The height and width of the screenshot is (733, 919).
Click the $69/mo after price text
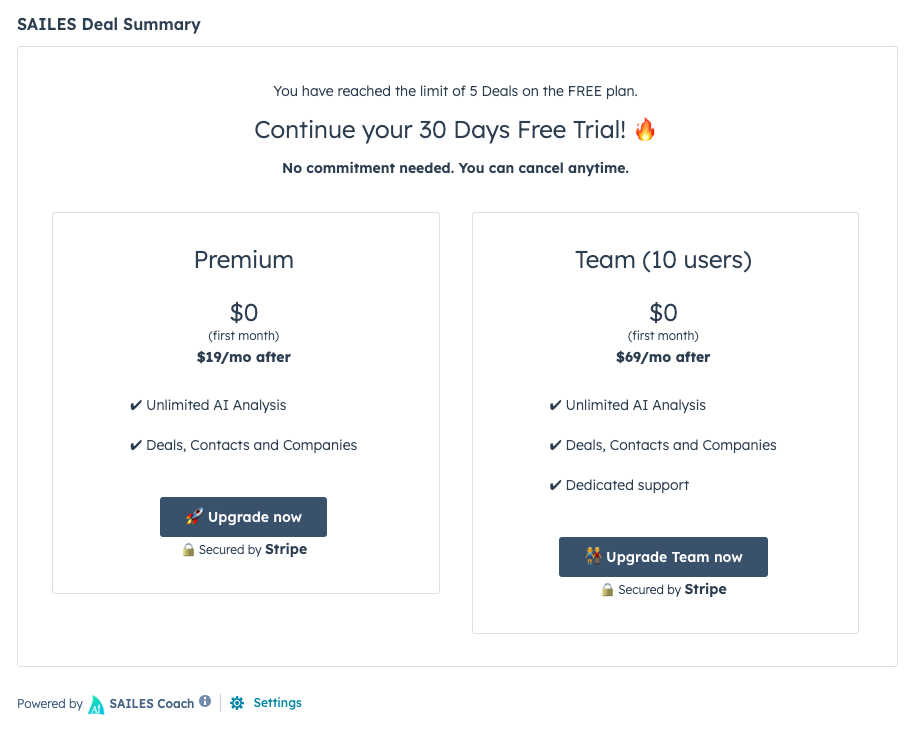(663, 357)
